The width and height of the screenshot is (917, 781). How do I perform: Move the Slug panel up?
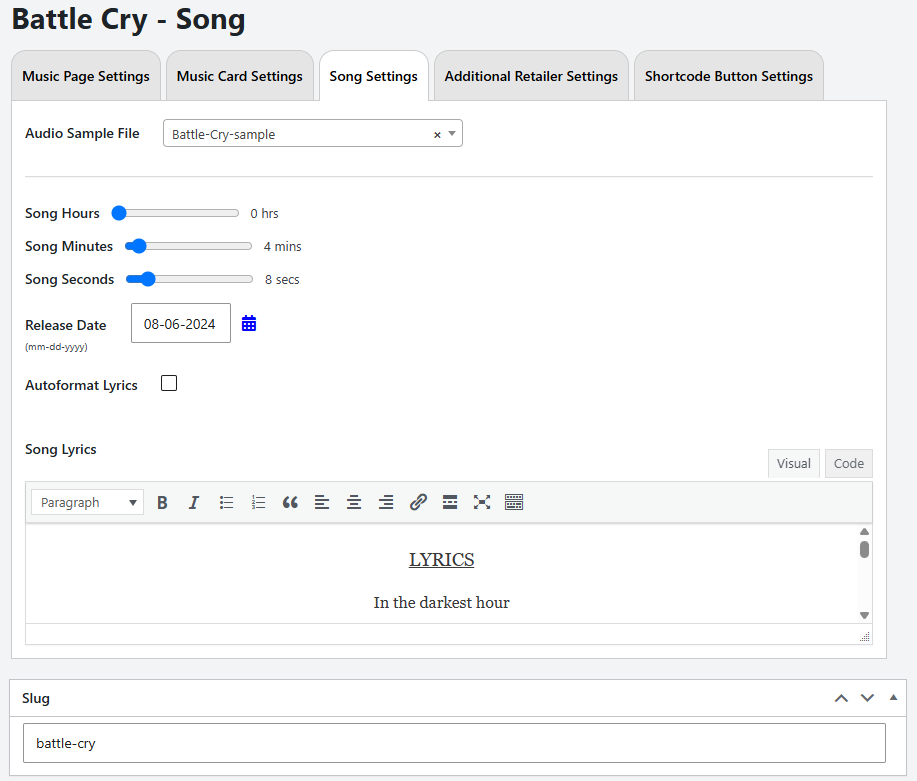[x=841, y=698]
